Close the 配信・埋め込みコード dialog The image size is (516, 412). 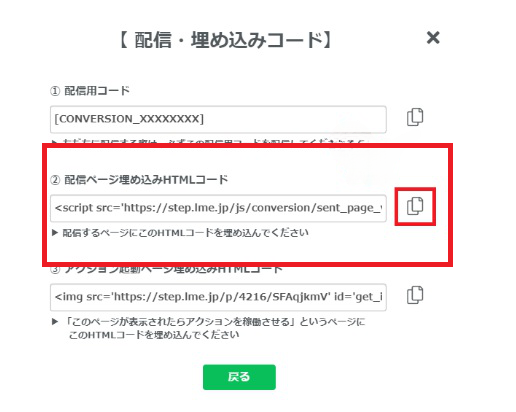433,38
